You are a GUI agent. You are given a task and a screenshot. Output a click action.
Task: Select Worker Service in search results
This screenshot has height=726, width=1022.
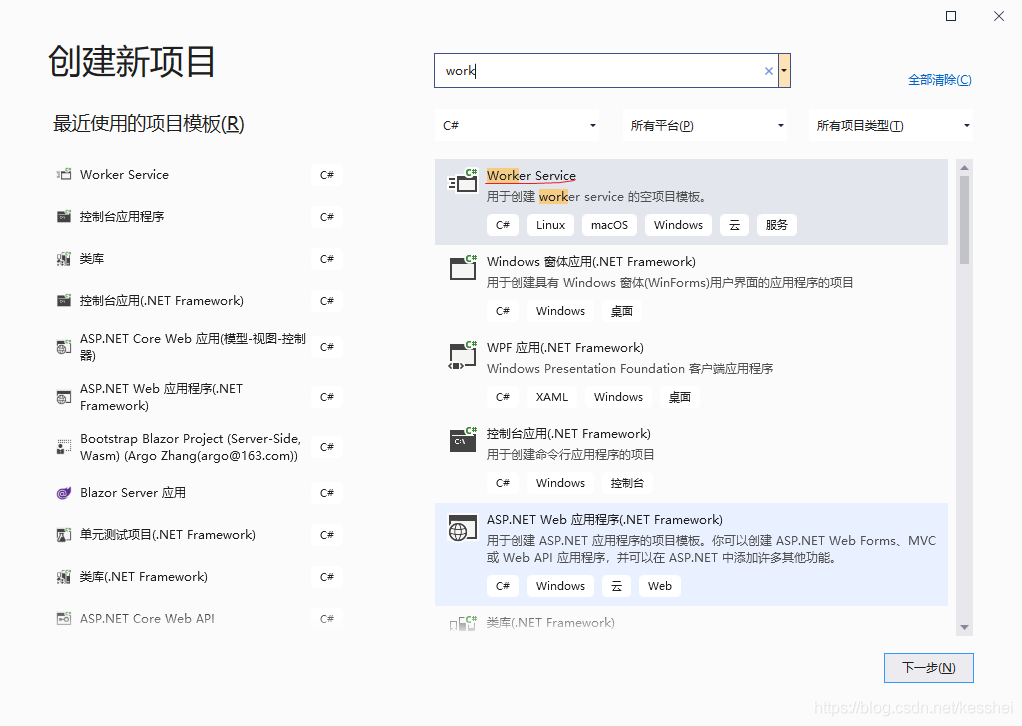(691, 202)
